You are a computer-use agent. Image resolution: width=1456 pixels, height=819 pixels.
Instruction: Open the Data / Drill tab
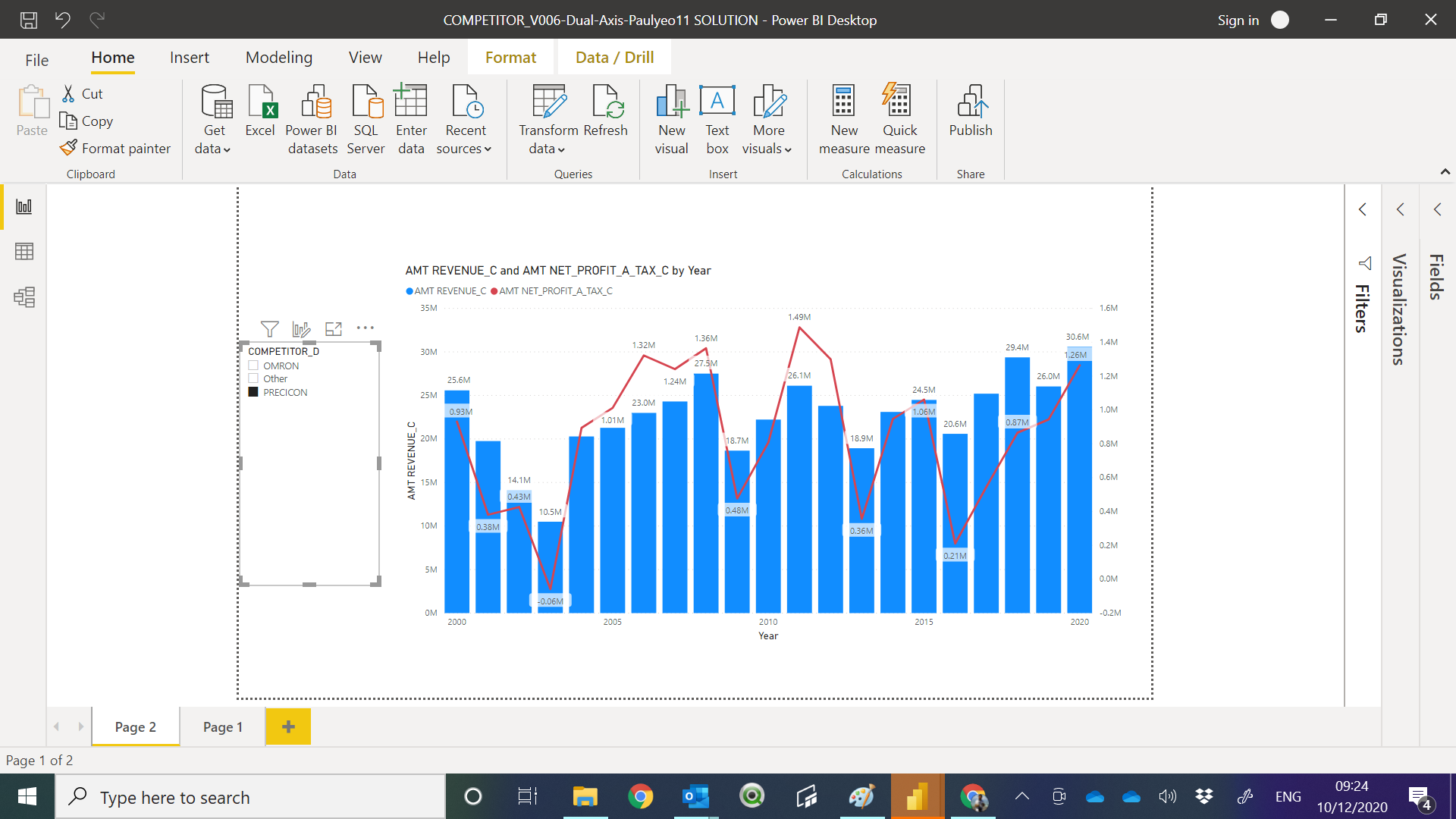coord(615,58)
